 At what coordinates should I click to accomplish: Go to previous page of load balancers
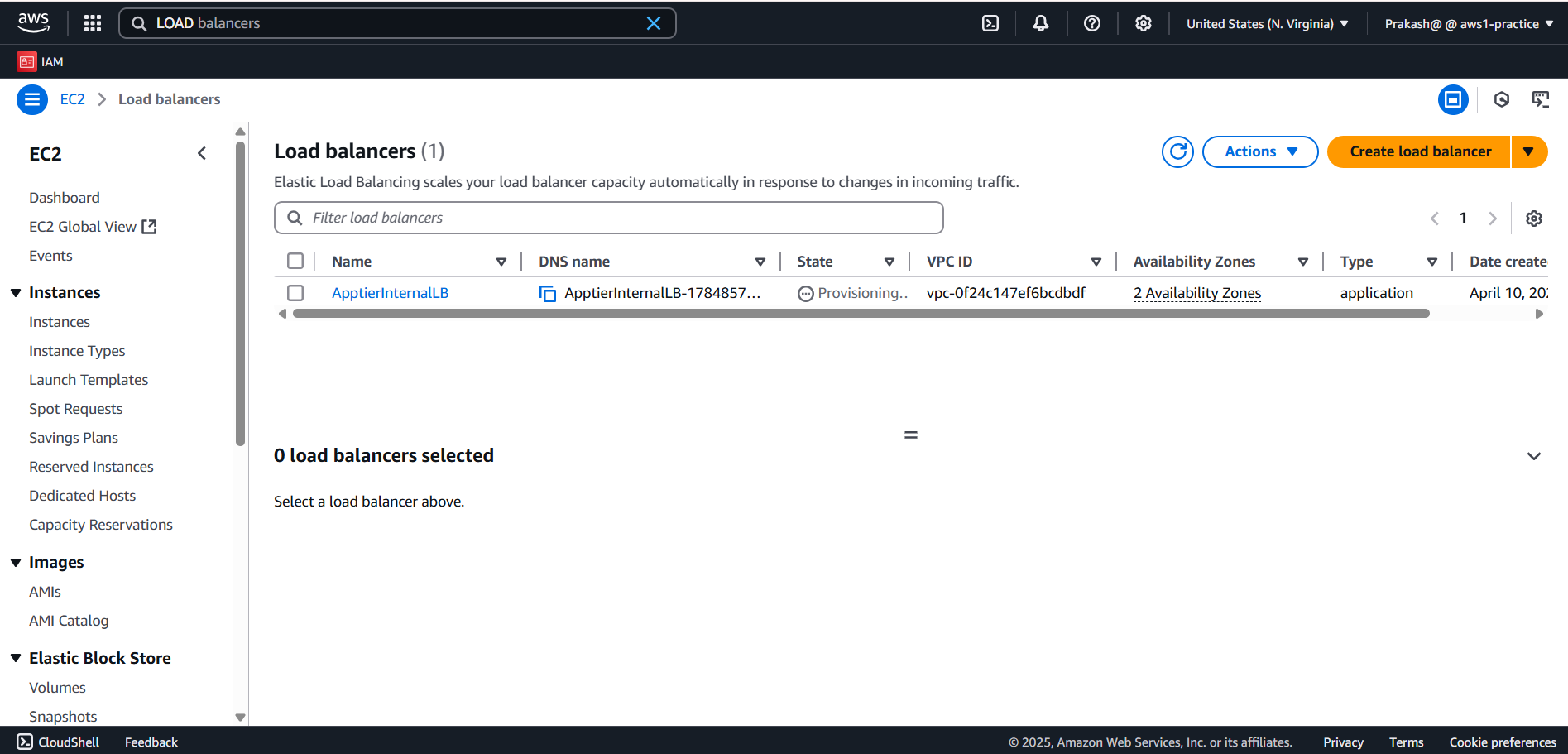pyautogui.click(x=1435, y=219)
